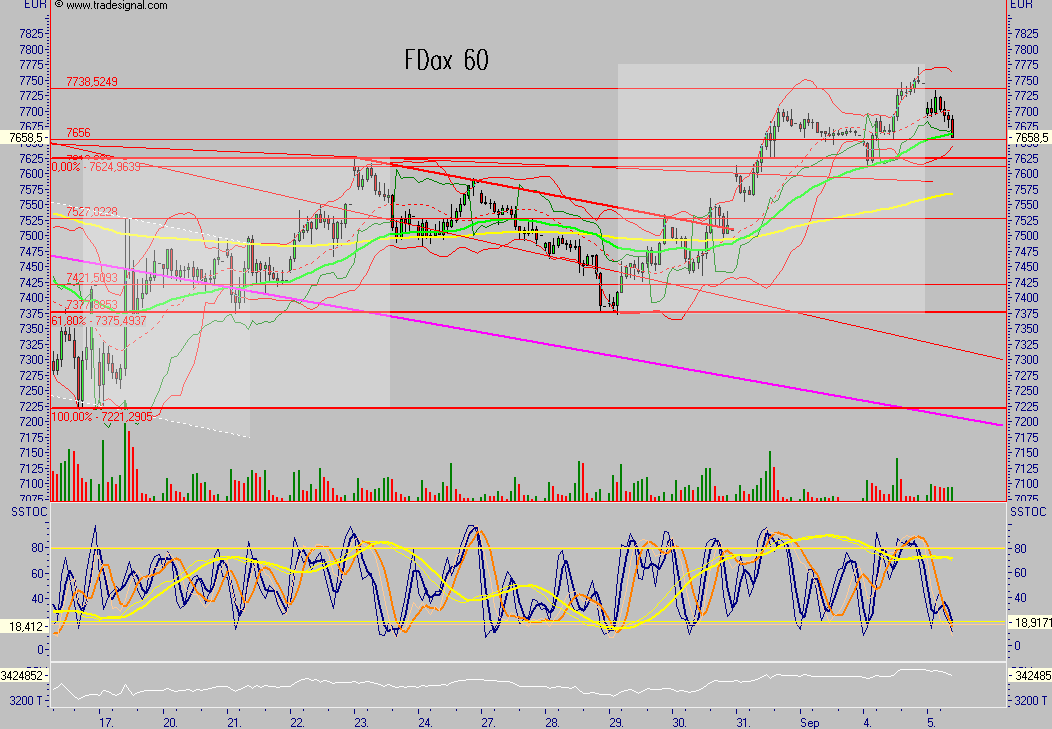
Task: Select the 100,00% - 7221,2905 Fibonacci label
Action: point(102,416)
